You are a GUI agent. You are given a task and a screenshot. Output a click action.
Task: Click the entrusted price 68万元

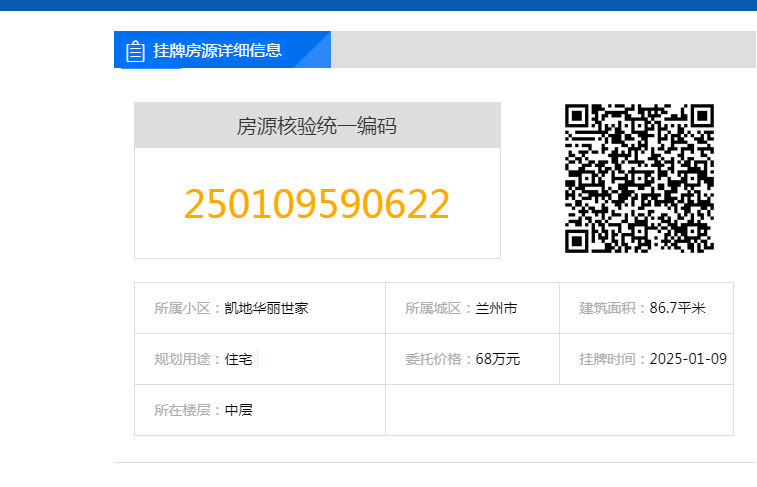pos(498,359)
